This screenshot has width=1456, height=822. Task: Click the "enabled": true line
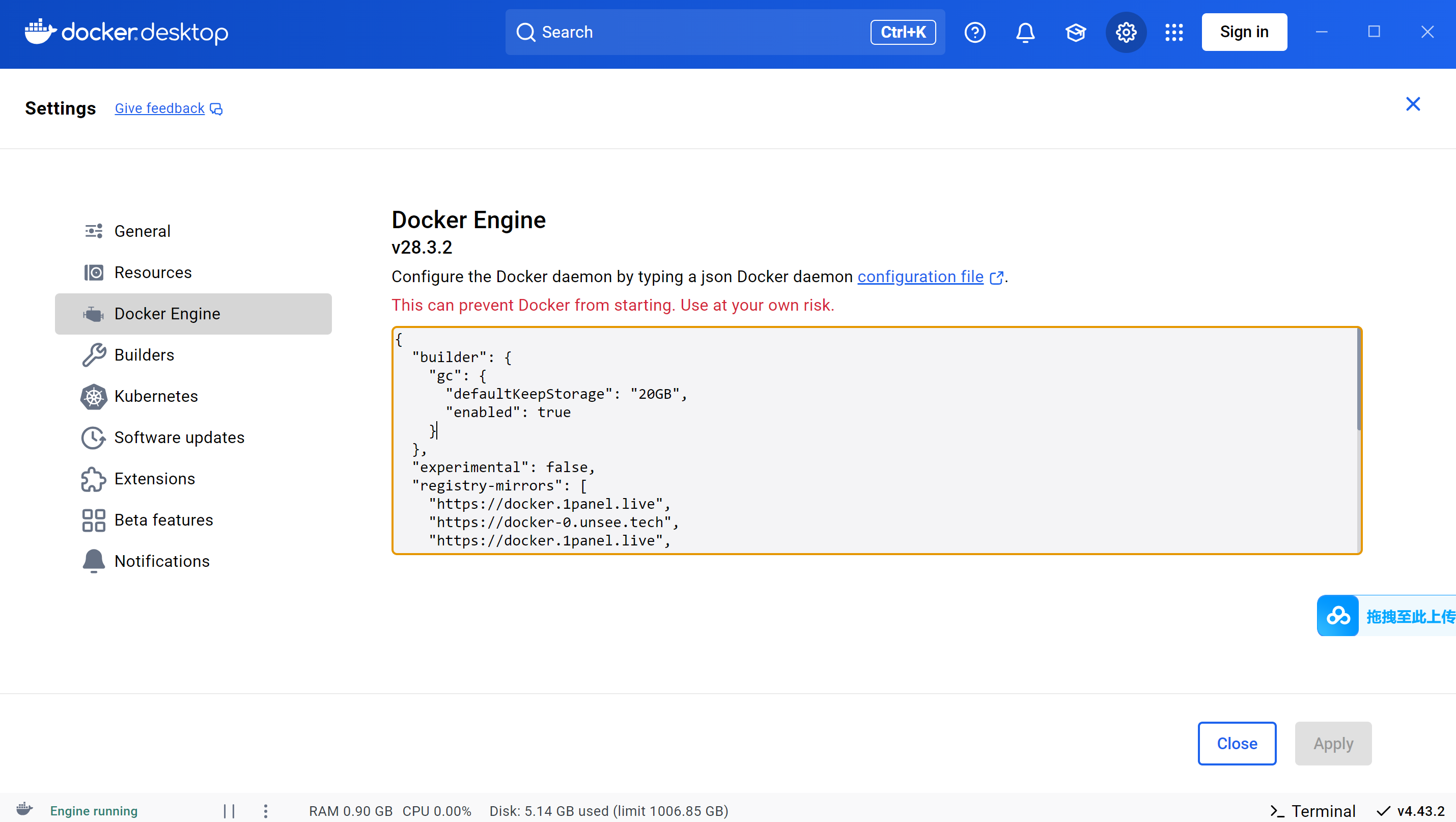tap(508, 413)
